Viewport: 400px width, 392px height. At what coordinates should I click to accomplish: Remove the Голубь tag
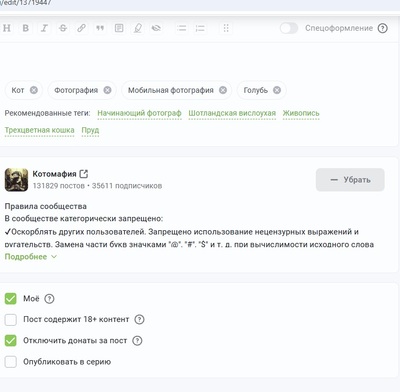point(277,90)
